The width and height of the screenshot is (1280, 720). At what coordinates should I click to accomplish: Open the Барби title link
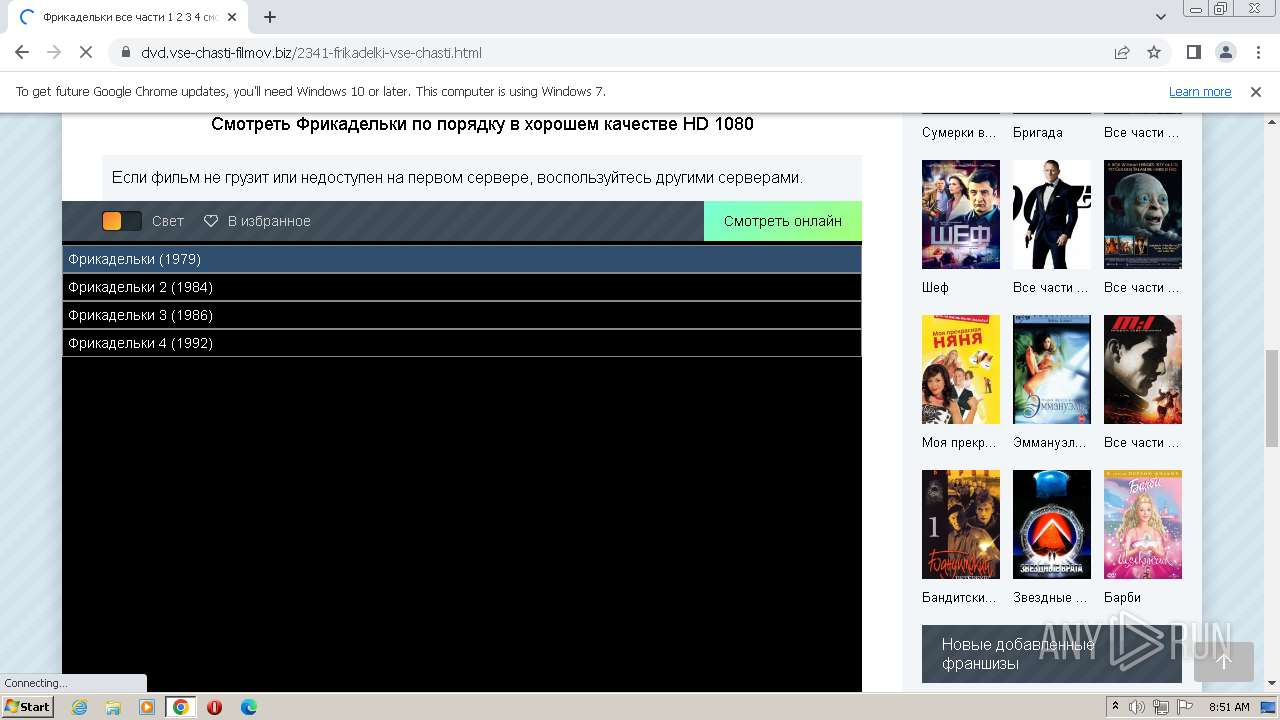(x=1122, y=597)
